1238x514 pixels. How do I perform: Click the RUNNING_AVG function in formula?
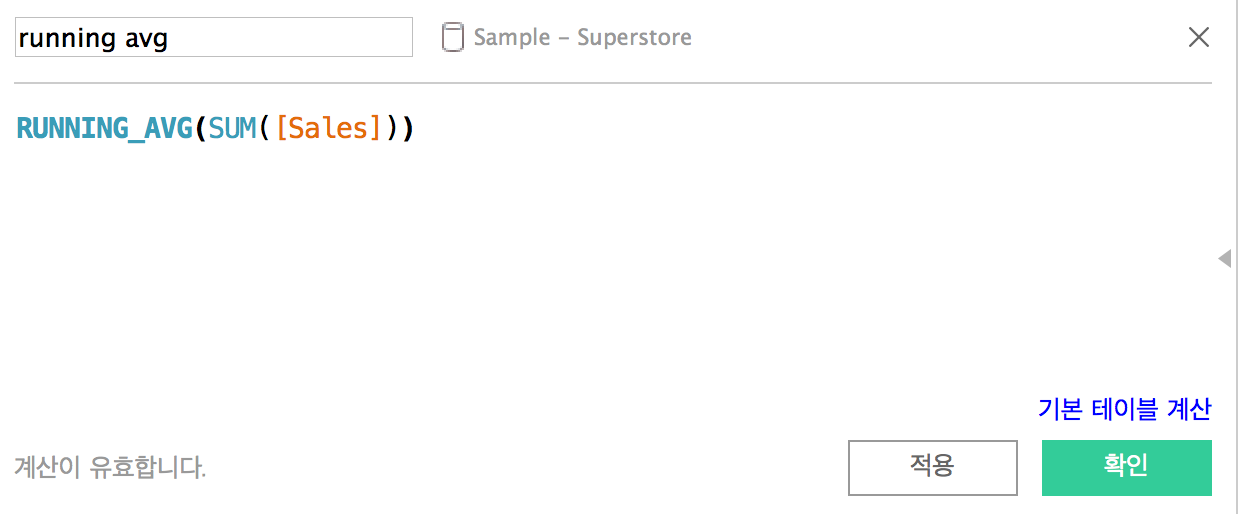pyautogui.click(x=105, y=129)
